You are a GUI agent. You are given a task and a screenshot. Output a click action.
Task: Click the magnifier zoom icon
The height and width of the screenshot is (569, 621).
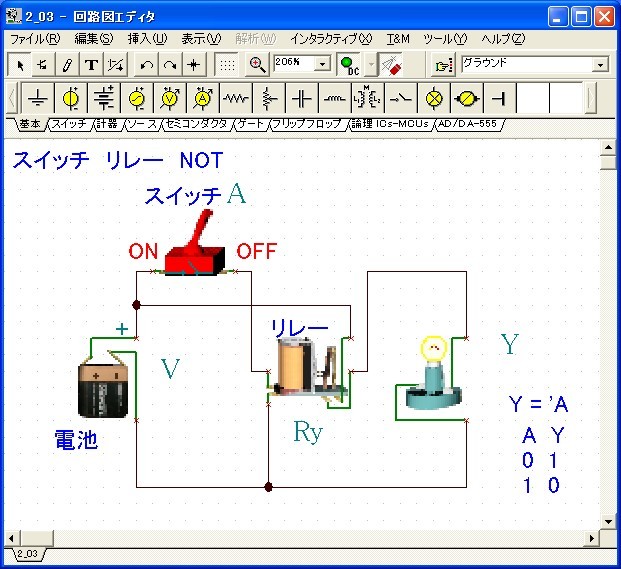pyautogui.click(x=257, y=64)
